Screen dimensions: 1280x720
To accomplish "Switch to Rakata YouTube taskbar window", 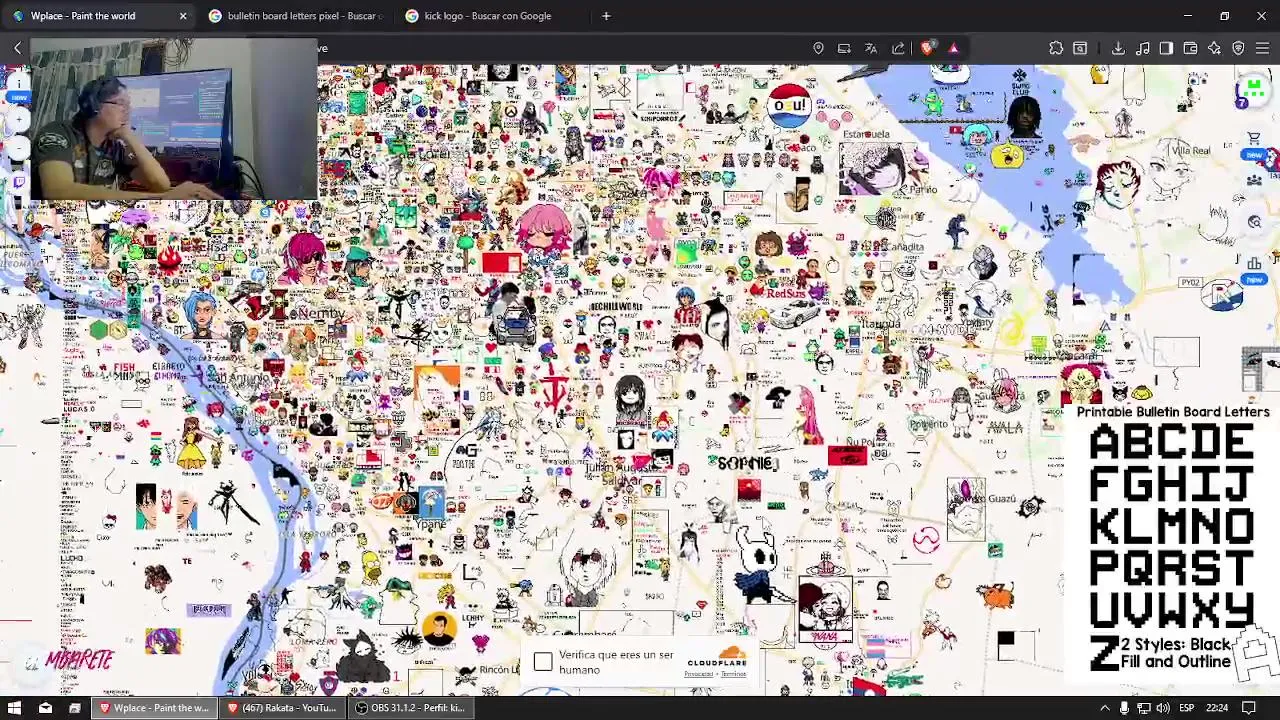I will [x=282, y=708].
